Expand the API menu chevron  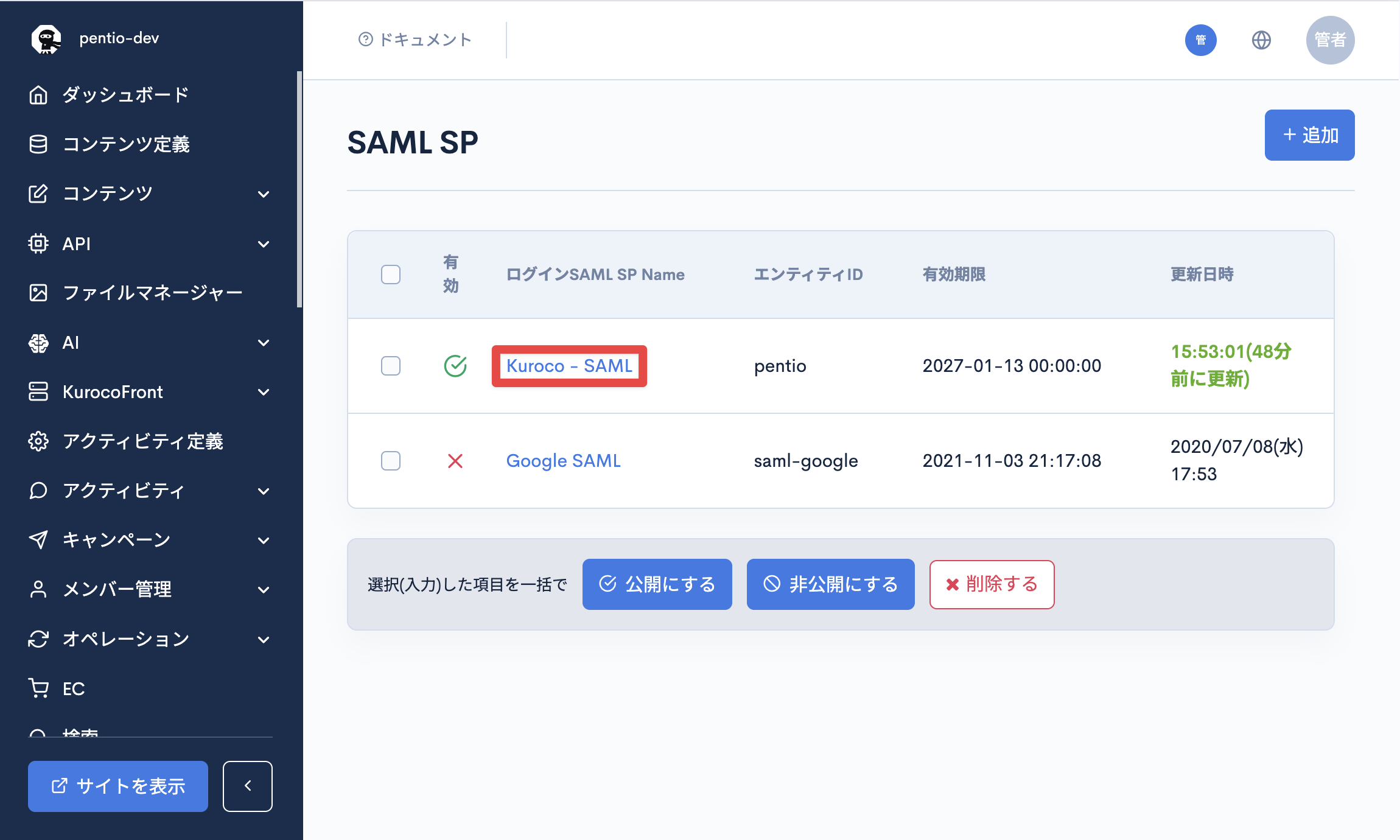pyautogui.click(x=264, y=244)
